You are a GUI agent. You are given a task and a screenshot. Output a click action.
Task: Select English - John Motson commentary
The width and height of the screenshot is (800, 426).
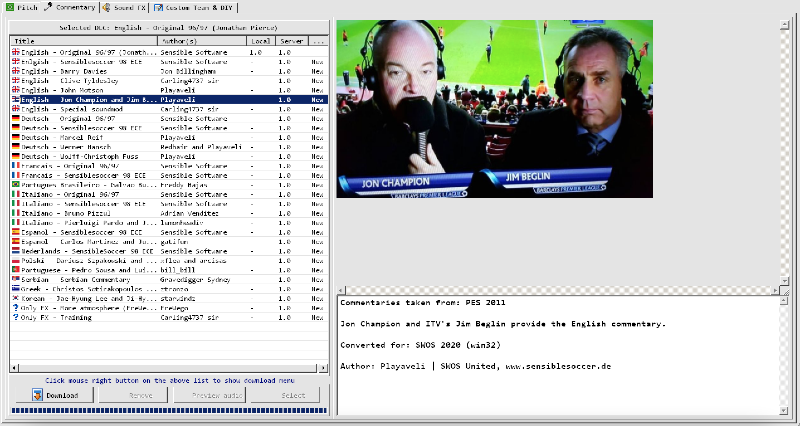pos(80,90)
